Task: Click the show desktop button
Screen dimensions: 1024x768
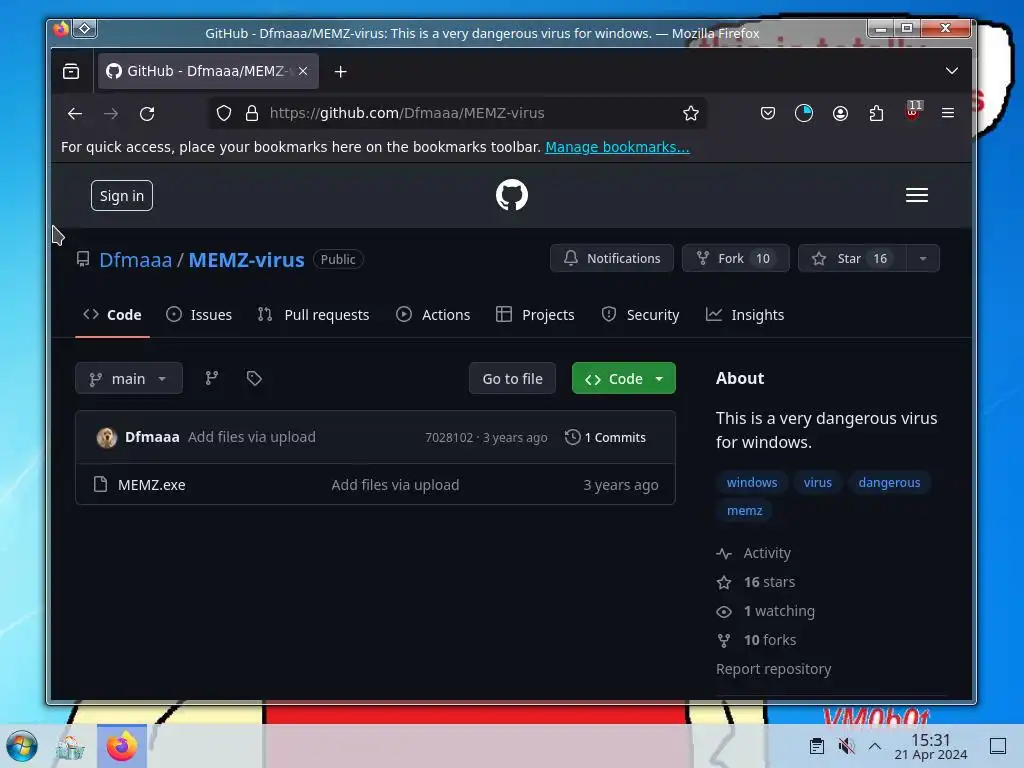Action: point(998,746)
